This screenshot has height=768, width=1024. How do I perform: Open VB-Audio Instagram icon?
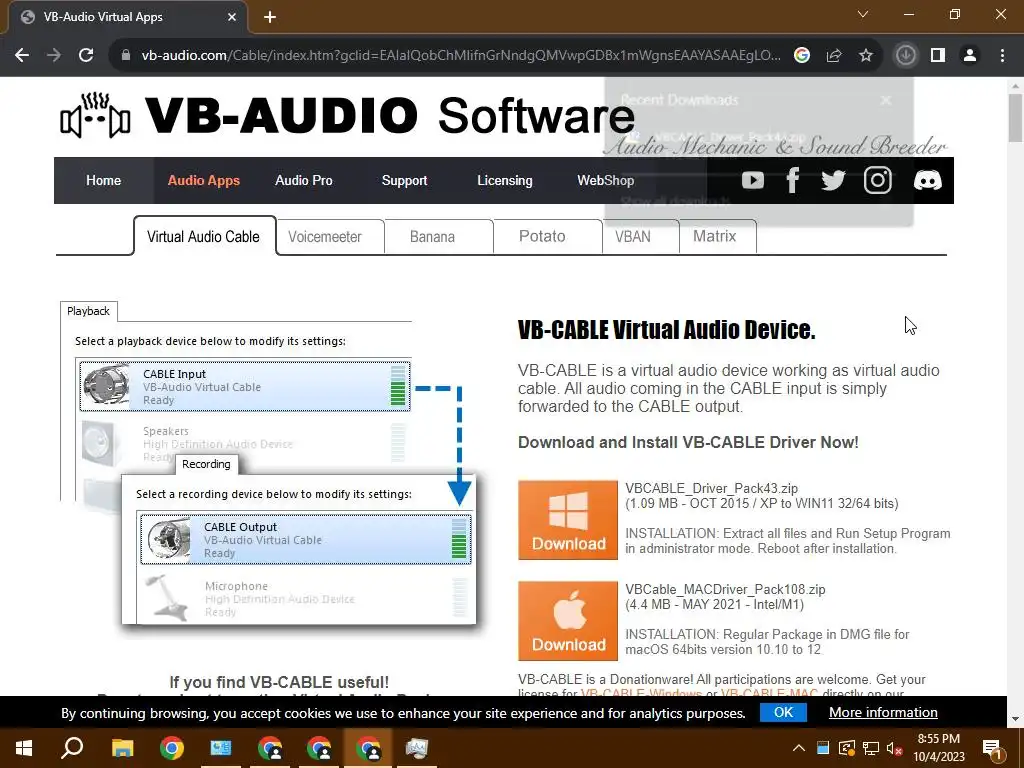pyautogui.click(x=878, y=180)
